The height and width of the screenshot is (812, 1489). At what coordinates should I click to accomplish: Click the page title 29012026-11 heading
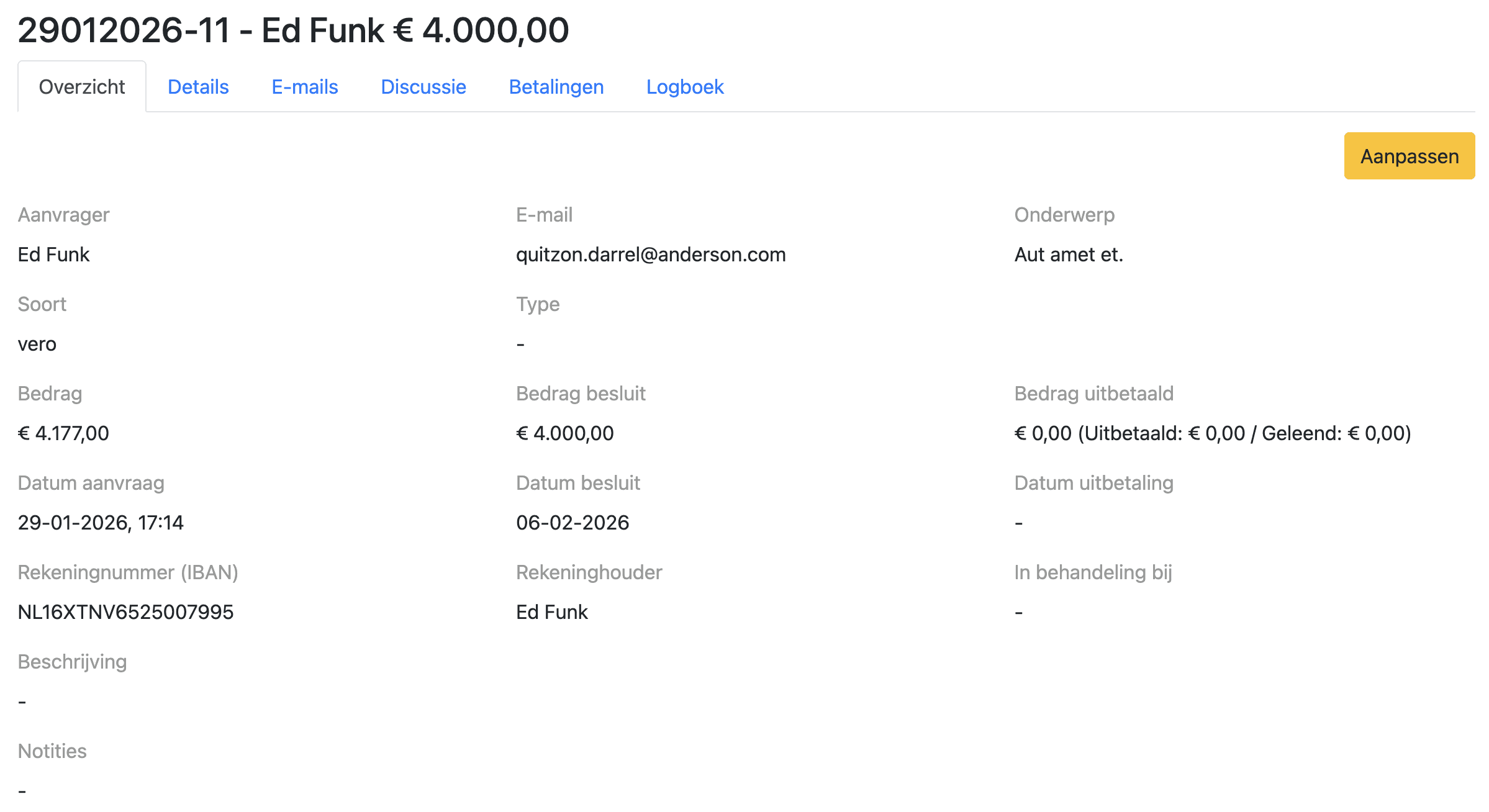coord(293,30)
